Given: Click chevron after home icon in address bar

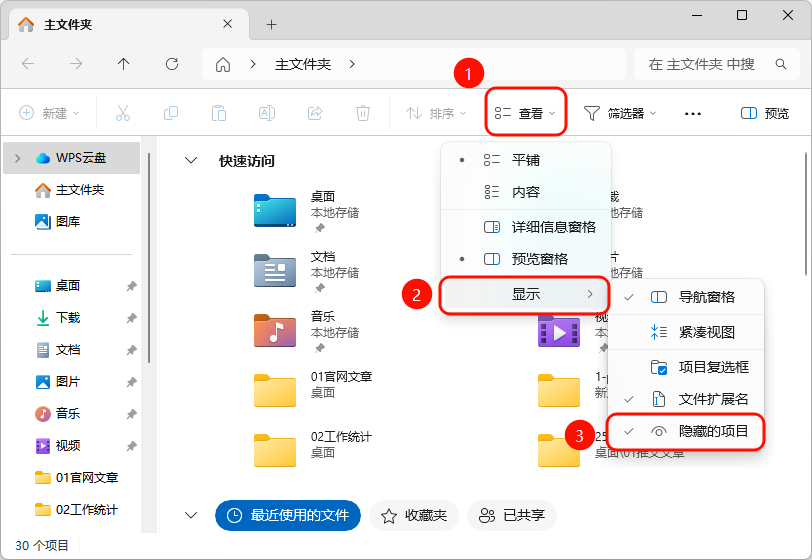Looking at the screenshot, I should [x=253, y=64].
